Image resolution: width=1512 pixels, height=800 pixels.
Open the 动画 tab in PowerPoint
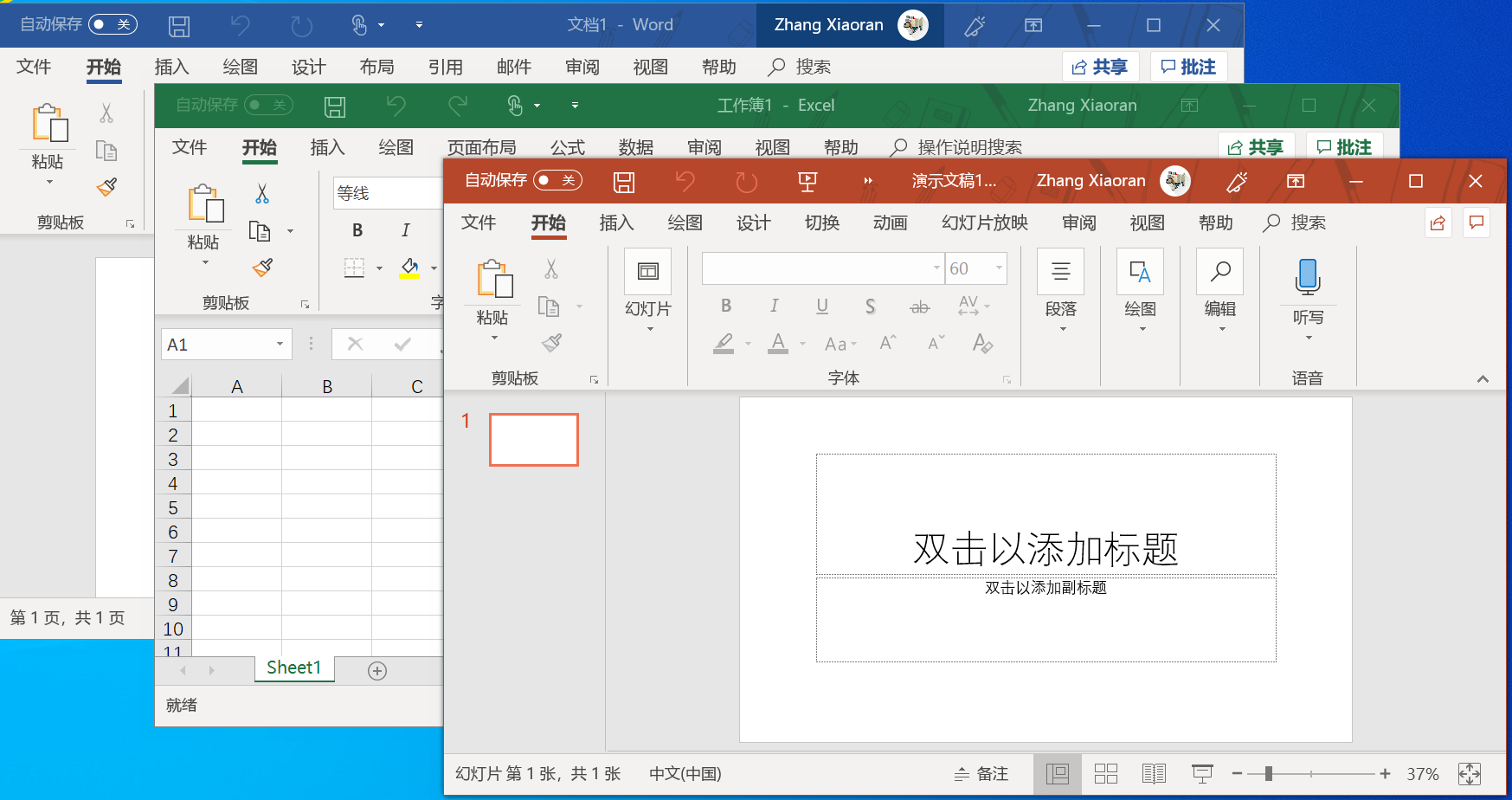click(890, 223)
